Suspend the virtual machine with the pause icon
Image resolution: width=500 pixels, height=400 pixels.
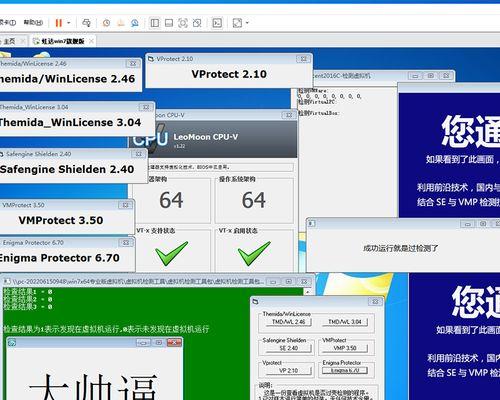(59, 23)
